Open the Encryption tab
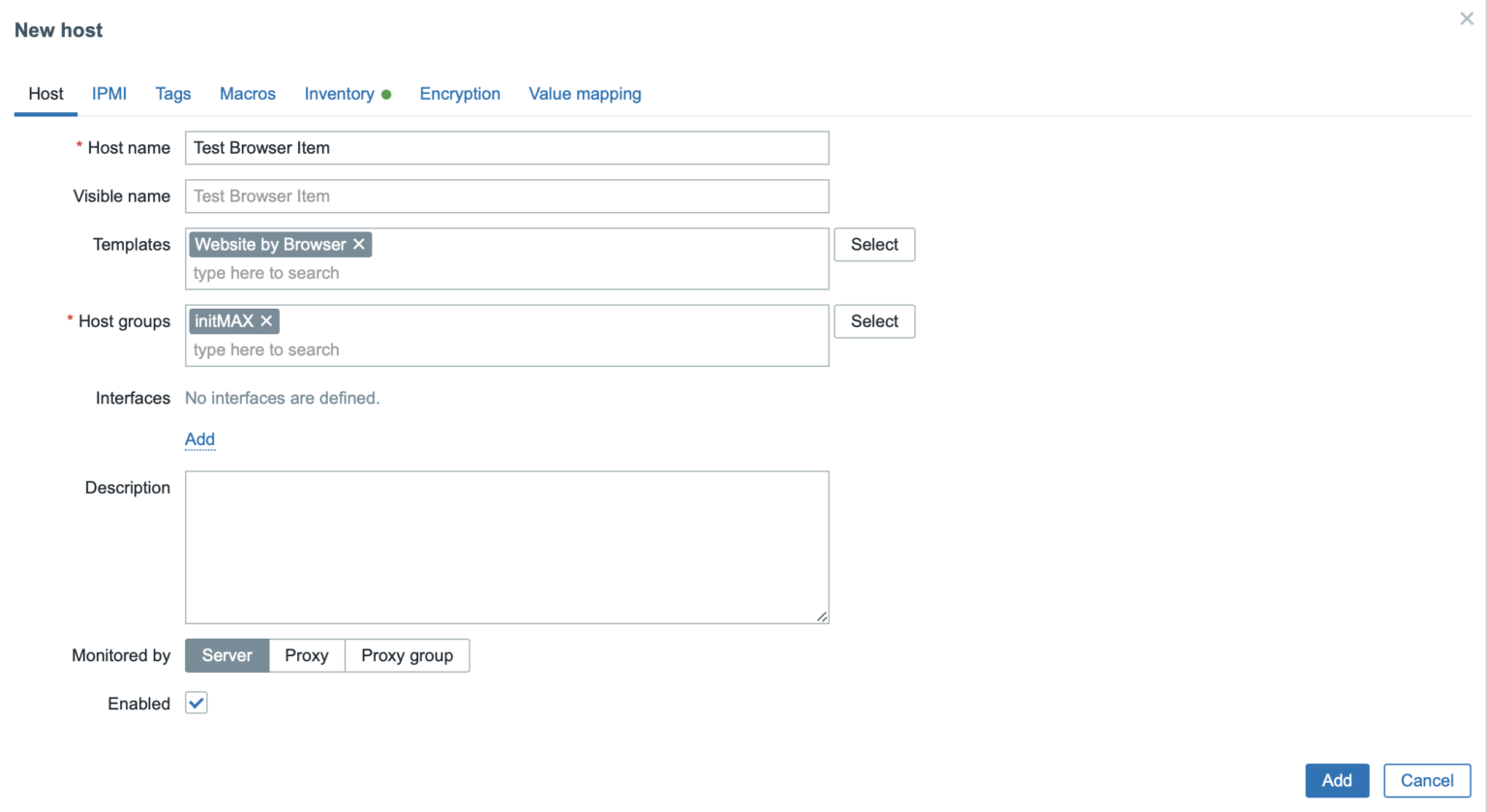Image resolution: width=1487 pixels, height=812 pixels. point(460,93)
